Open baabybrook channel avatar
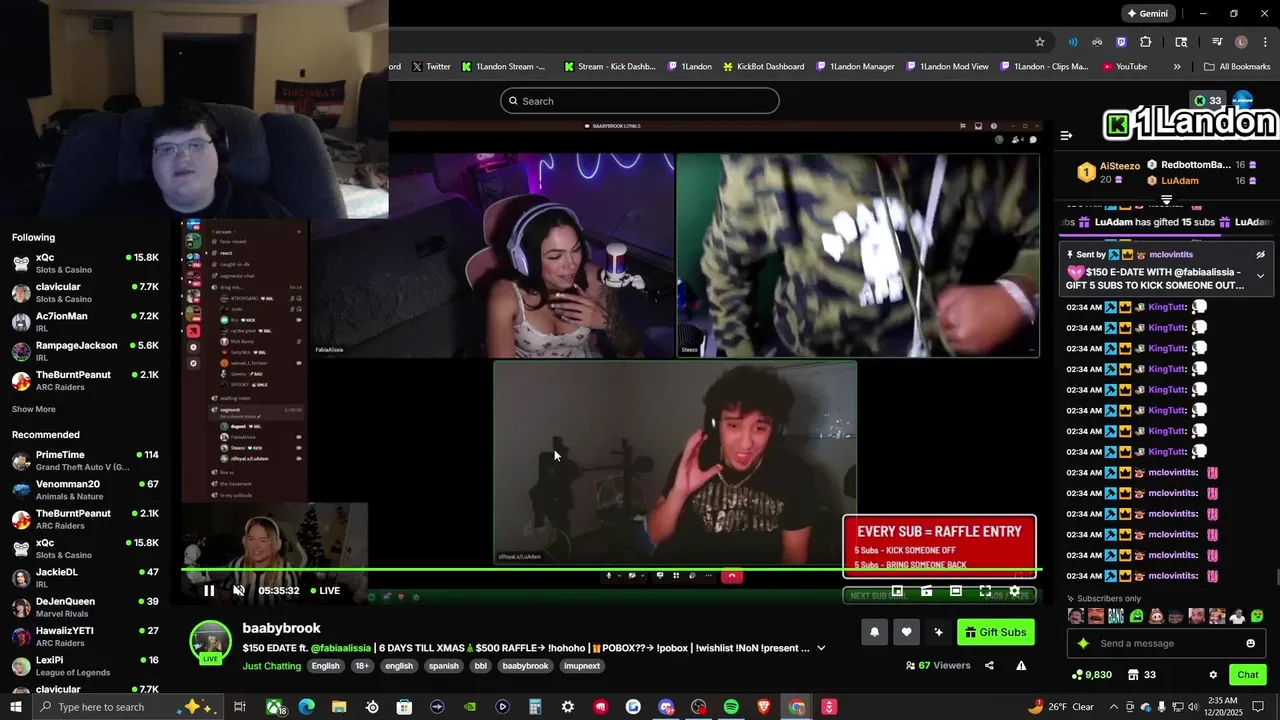 pyautogui.click(x=211, y=642)
